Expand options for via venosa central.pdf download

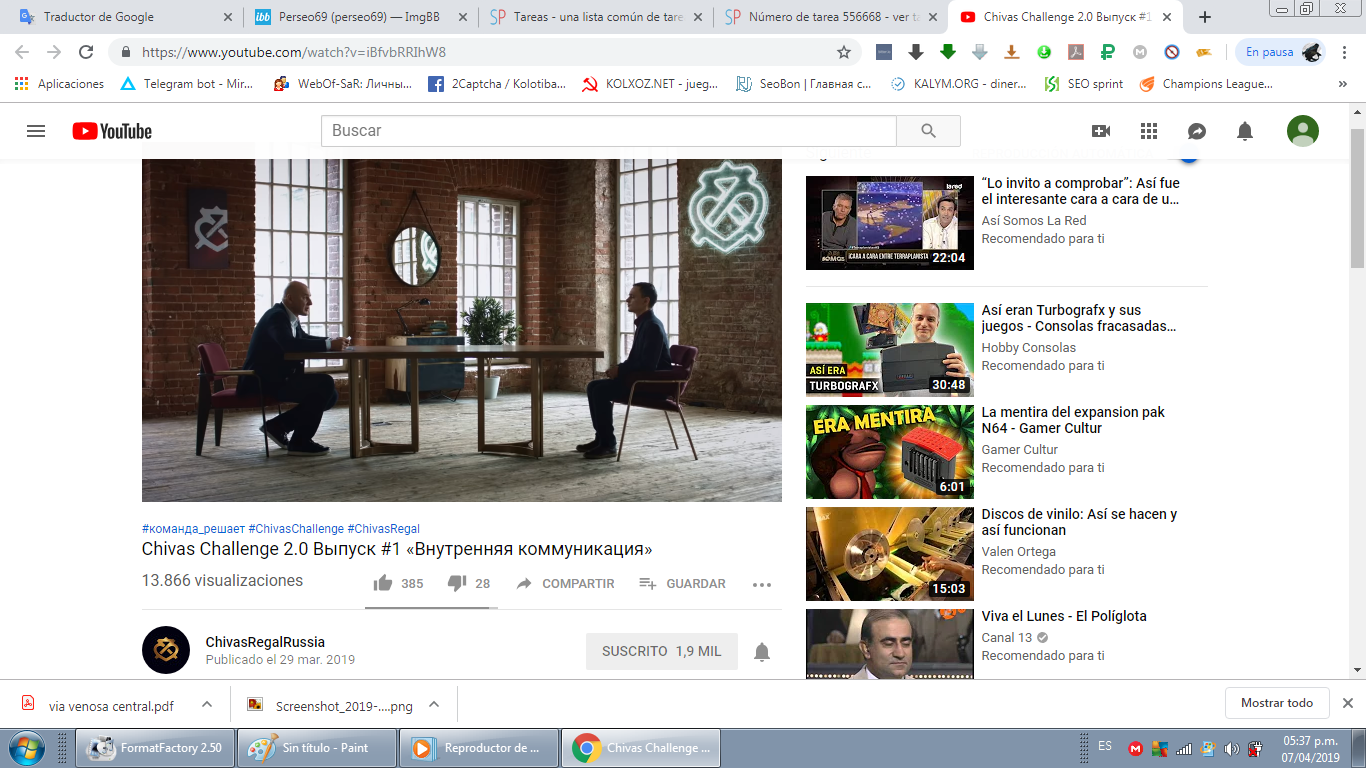(207, 705)
